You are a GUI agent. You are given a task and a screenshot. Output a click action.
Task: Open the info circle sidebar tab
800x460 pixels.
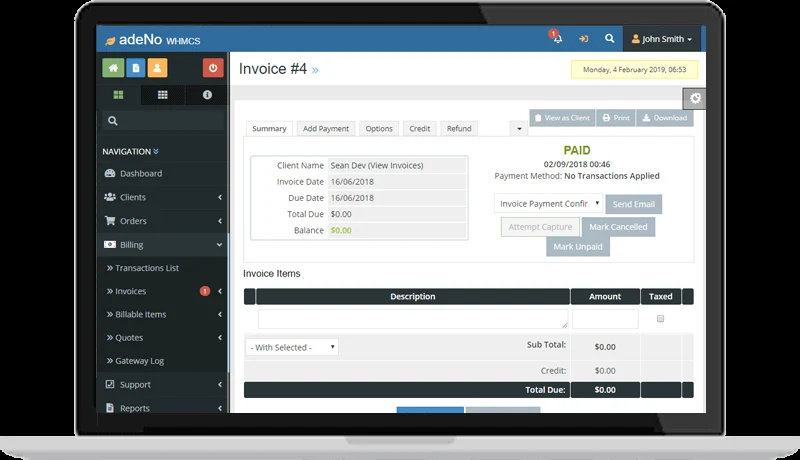pos(207,94)
